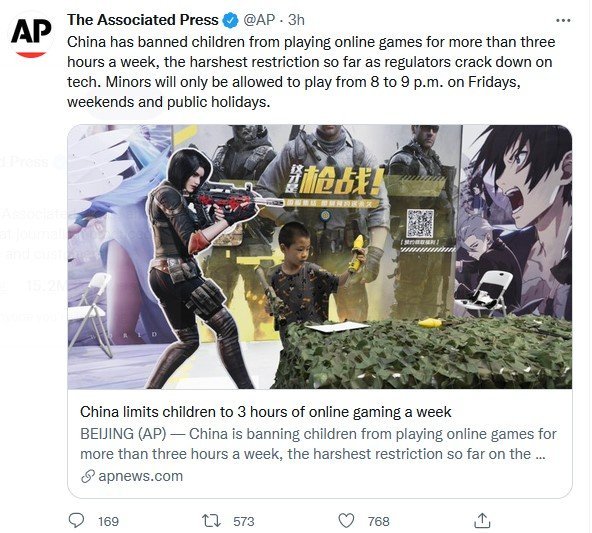Click the share upload icon
The height and width of the screenshot is (533, 592).
[x=482, y=520]
